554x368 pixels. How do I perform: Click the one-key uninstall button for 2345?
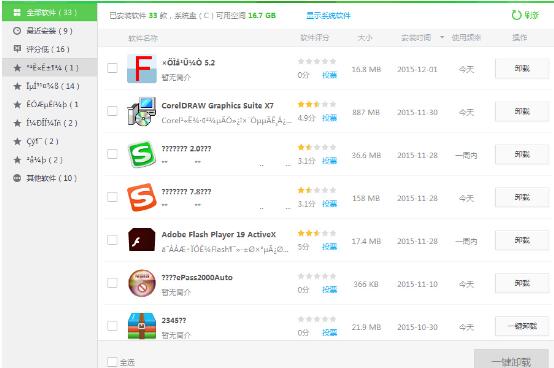click(522, 326)
